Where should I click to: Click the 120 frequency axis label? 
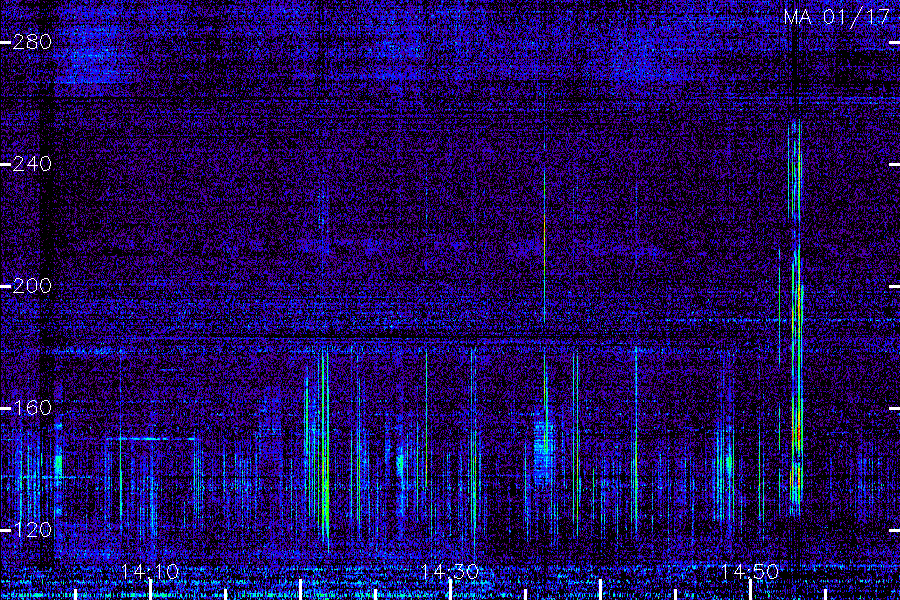pyautogui.click(x=32, y=530)
